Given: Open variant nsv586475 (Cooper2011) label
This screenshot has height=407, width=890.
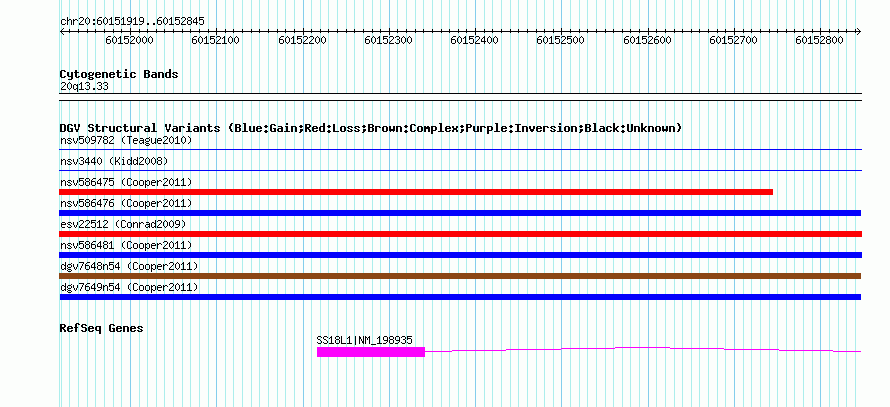Looking at the screenshot, I should point(126,182).
